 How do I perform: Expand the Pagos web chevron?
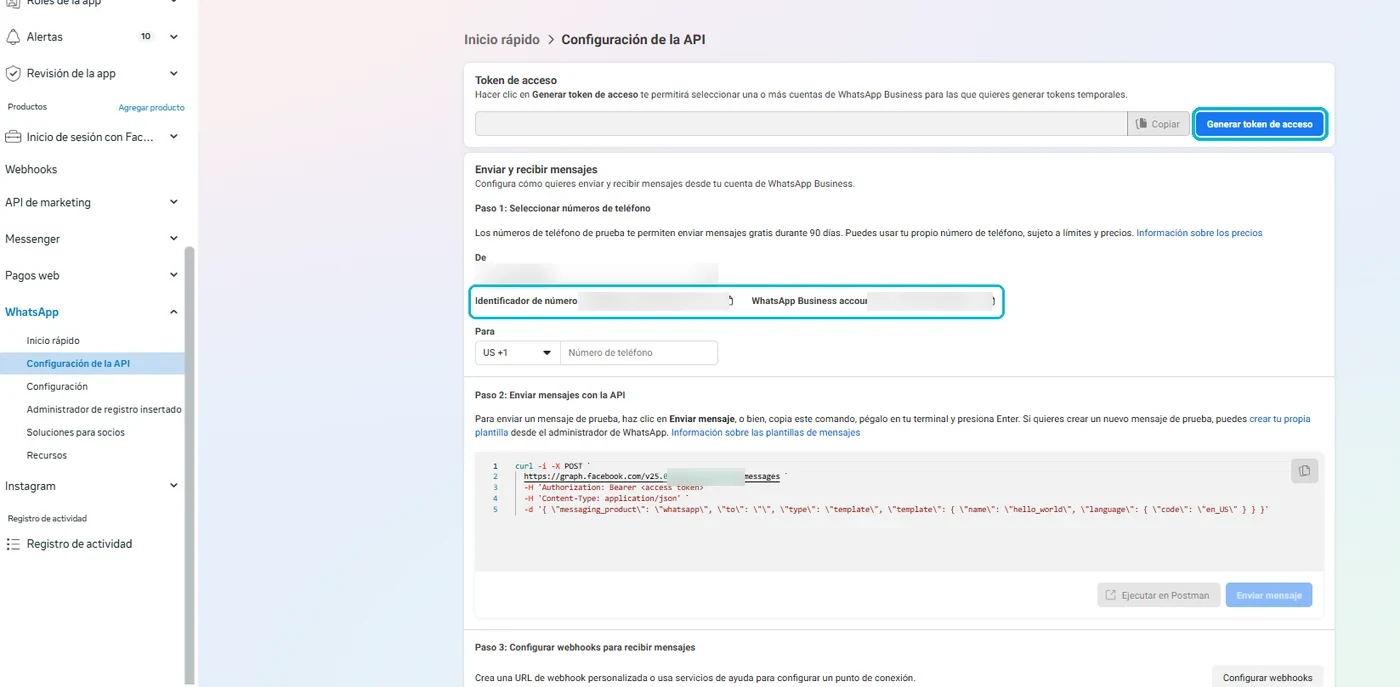click(174, 275)
